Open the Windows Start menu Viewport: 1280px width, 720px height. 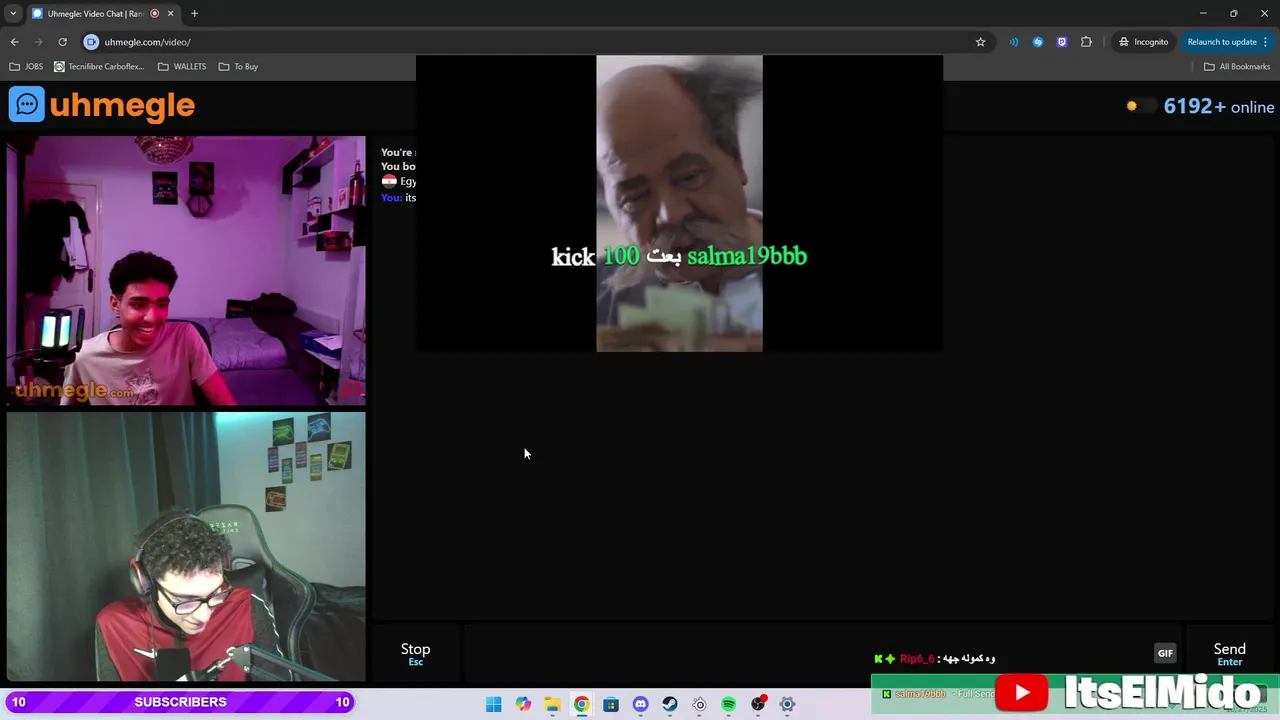pos(493,704)
